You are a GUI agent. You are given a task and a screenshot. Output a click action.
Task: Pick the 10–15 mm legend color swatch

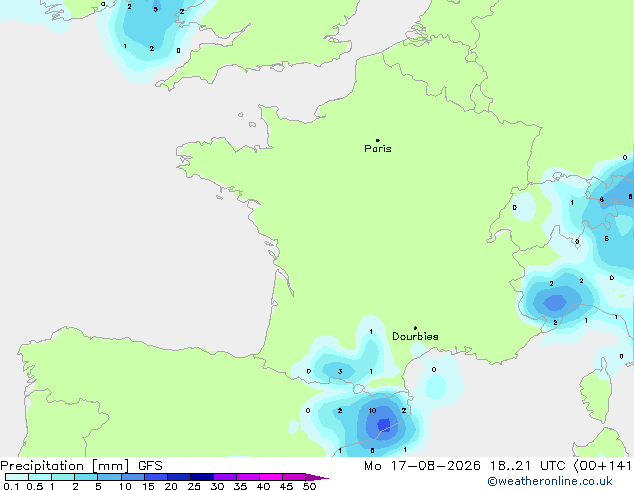(132, 477)
